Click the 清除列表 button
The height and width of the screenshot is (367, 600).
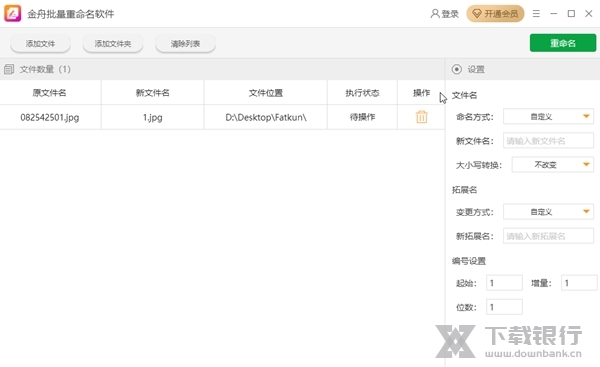coord(186,44)
